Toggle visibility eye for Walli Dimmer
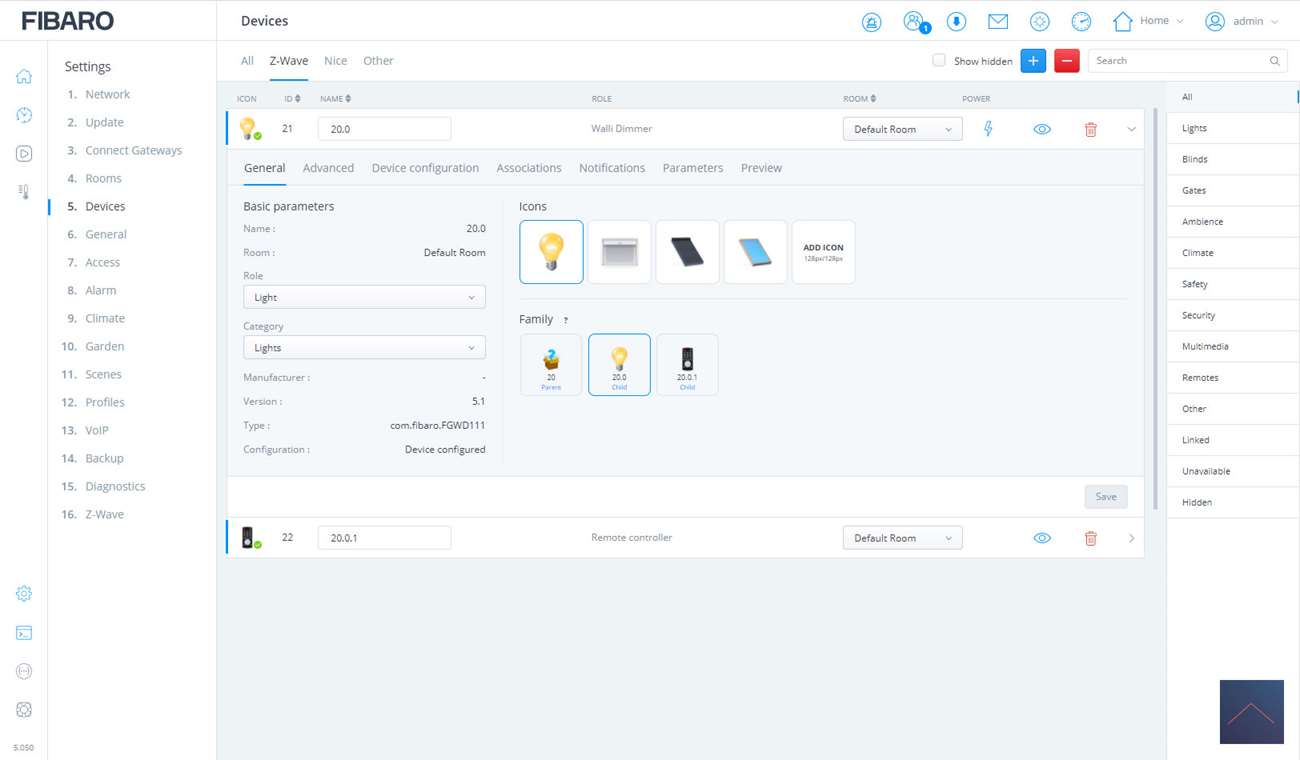Viewport: 1300px width, 760px height. pyautogui.click(x=1041, y=129)
